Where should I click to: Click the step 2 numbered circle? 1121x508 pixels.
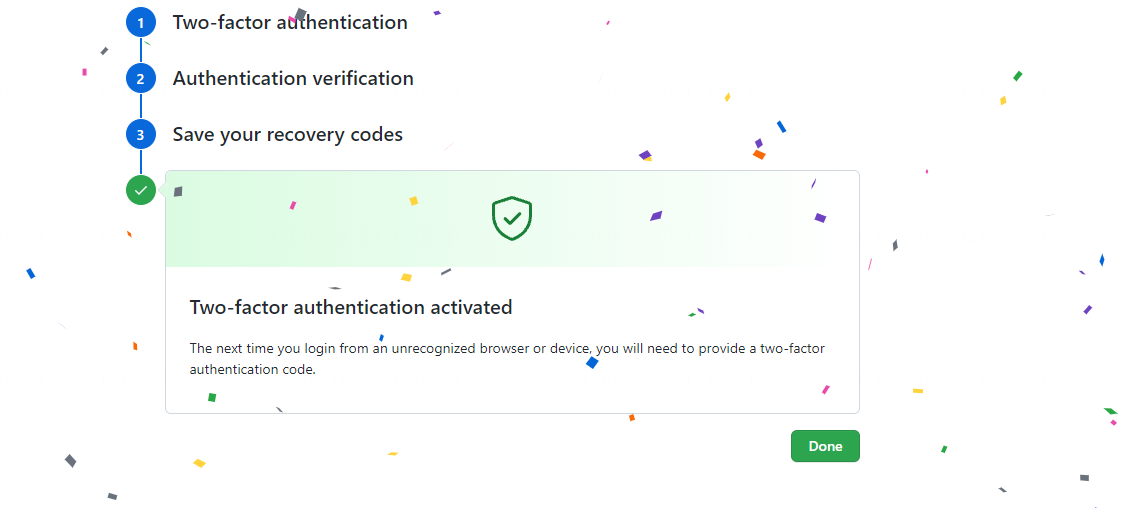141,78
